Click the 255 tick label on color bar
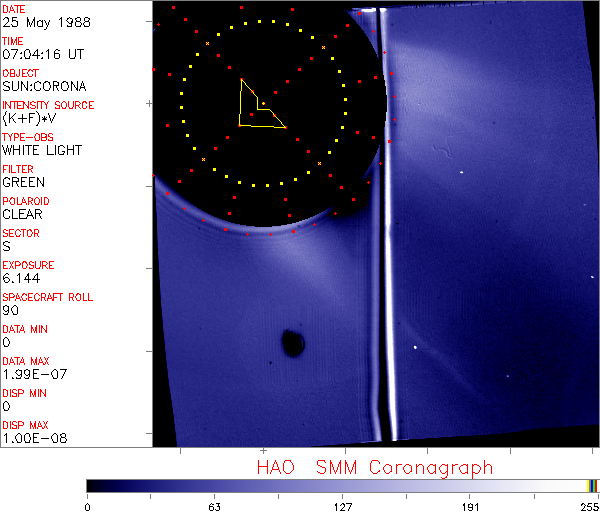This screenshot has height=512, width=600. pos(587,505)
